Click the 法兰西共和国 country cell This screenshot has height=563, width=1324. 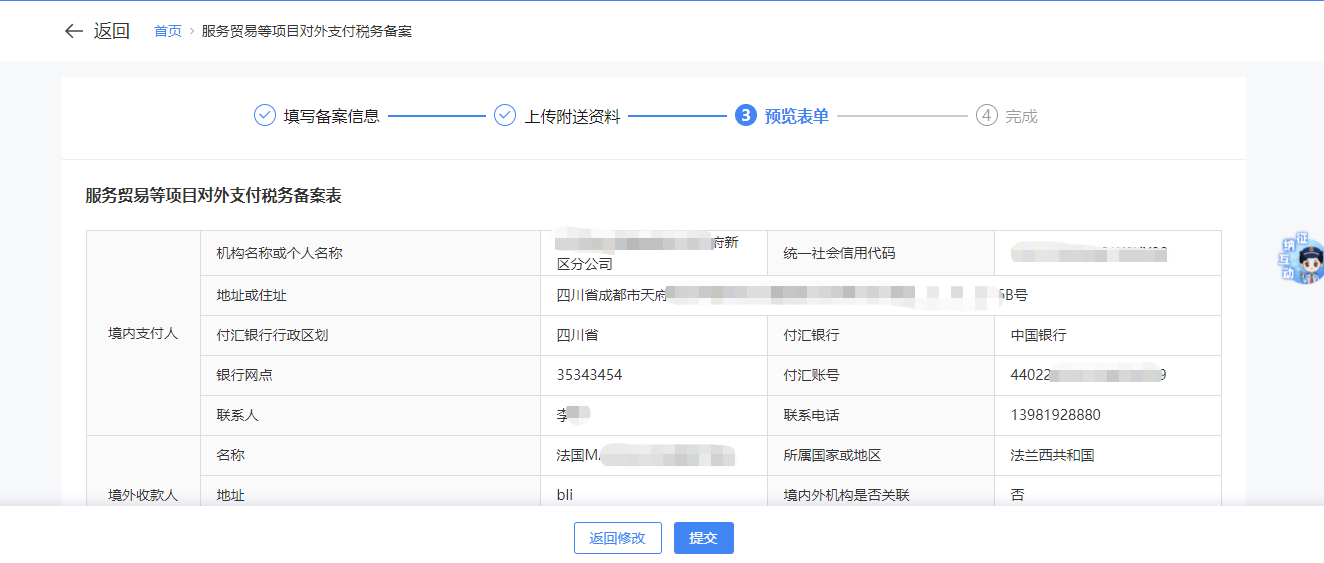tap(1052, 455)
